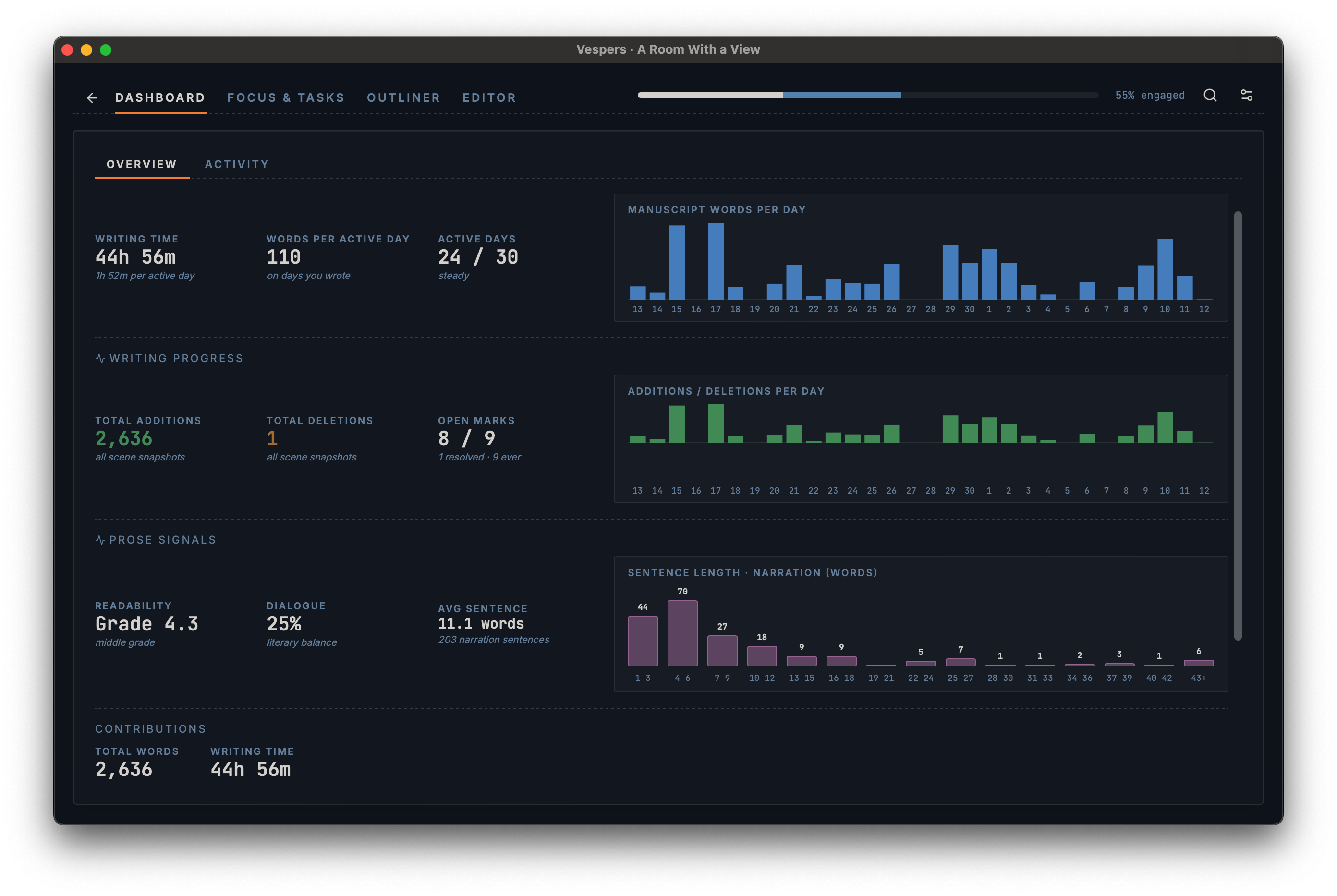The image size is (1337, 896).
Task: Click the day 29 bar in words chart
Action: pyautogui.click(x=950, y=272)
